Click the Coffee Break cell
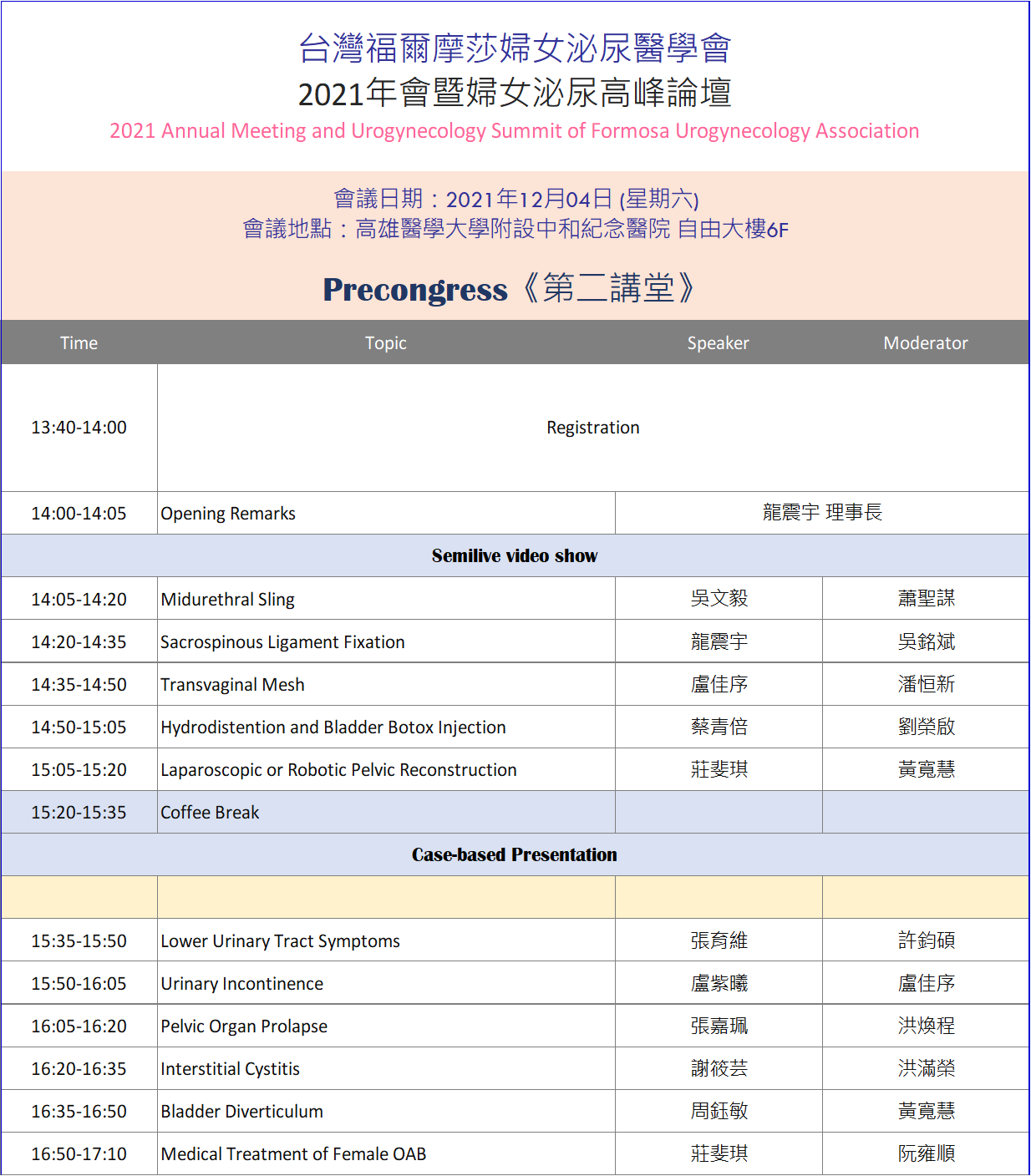The height and width of the screenshot is (1176, 1031). coord(210,813)
